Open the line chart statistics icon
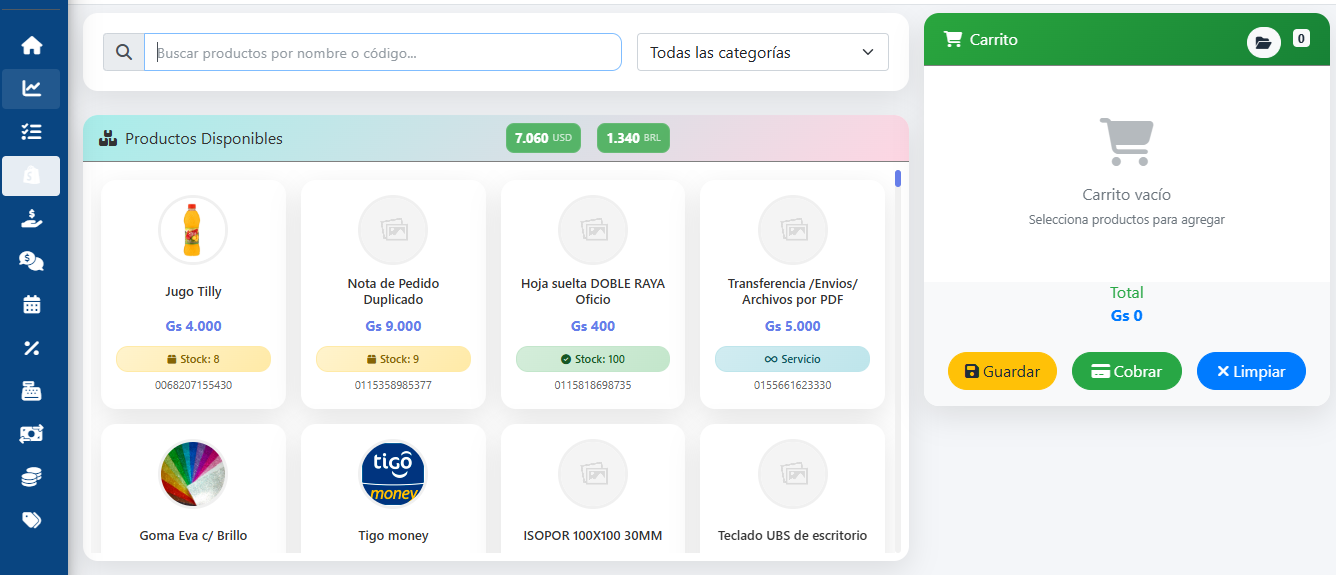1336x575 pixels. click(x=32, y=88)
